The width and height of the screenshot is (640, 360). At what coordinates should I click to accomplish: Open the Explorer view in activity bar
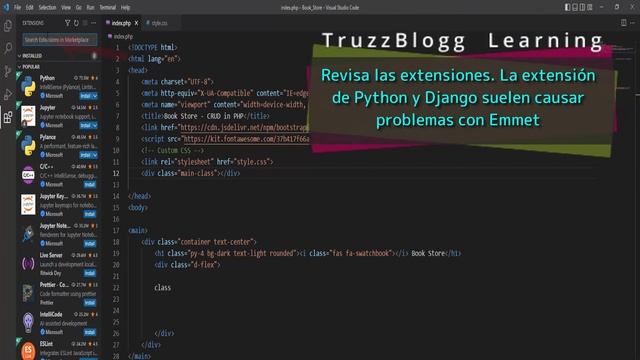[x=8, y=26]
